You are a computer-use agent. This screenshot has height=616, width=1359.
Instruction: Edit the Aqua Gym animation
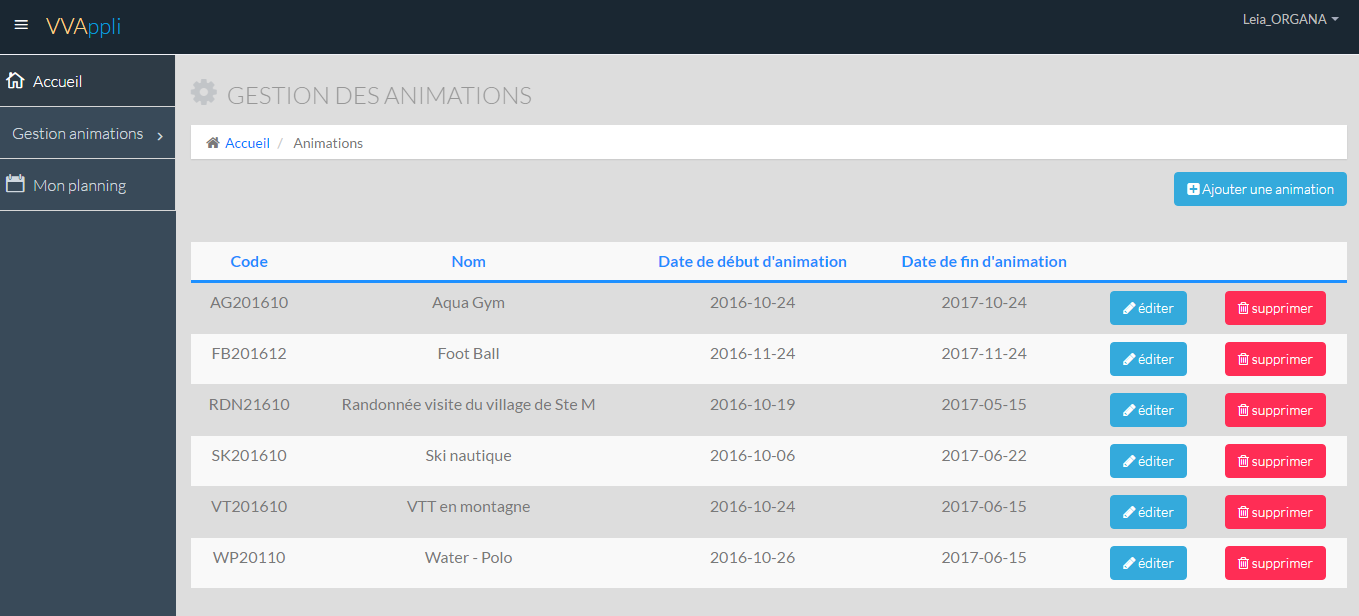pos(1148,308)
